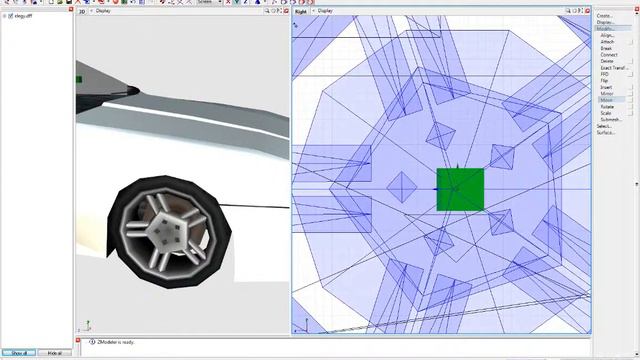Click the red icon at the 3D viewport header's right end
Viewport: 640px width, 360px height.
286,11
